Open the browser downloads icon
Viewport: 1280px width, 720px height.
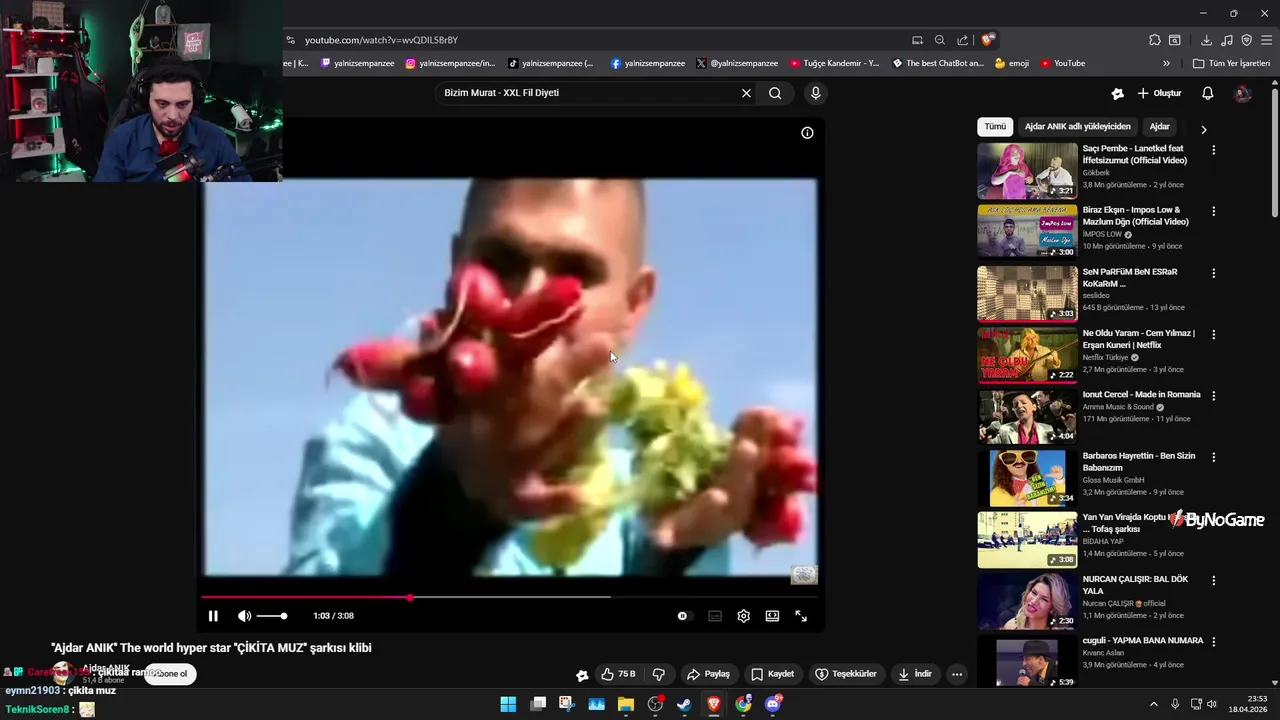[x=1206, y=40]
